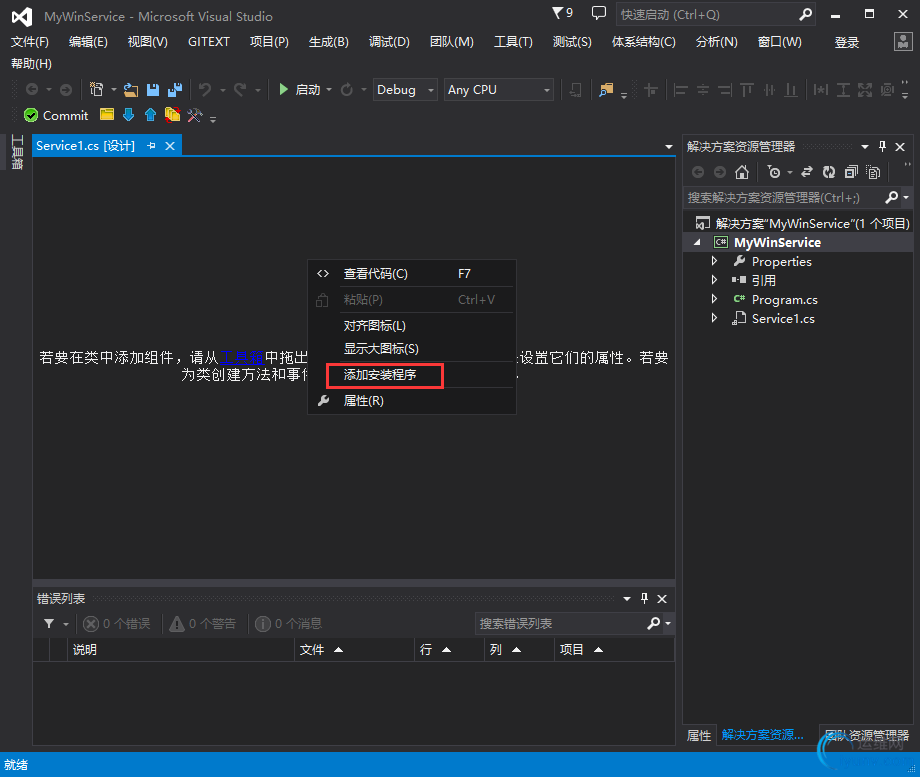Click the Save All toolbar icon
The image size is (920, 777).
pos(175,90)
